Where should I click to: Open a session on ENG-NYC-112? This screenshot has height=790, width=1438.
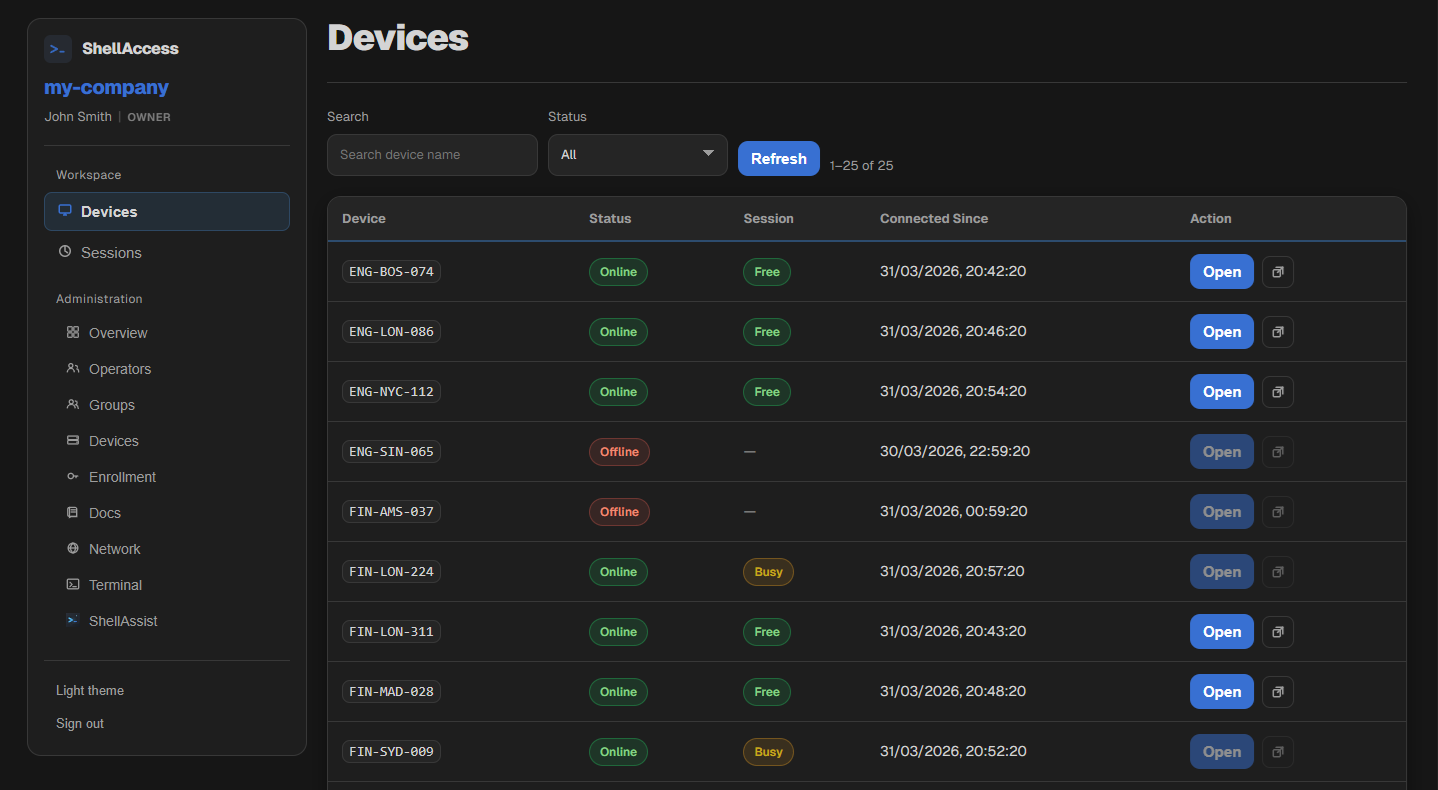pos(1221,392)
